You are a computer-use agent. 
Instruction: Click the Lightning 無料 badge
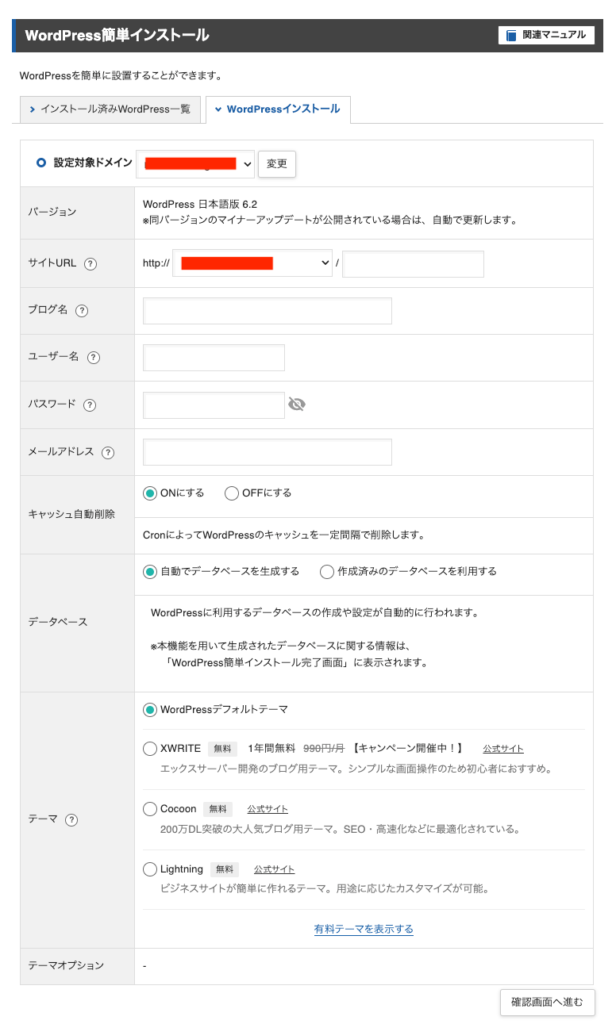(x=225, y=869)
